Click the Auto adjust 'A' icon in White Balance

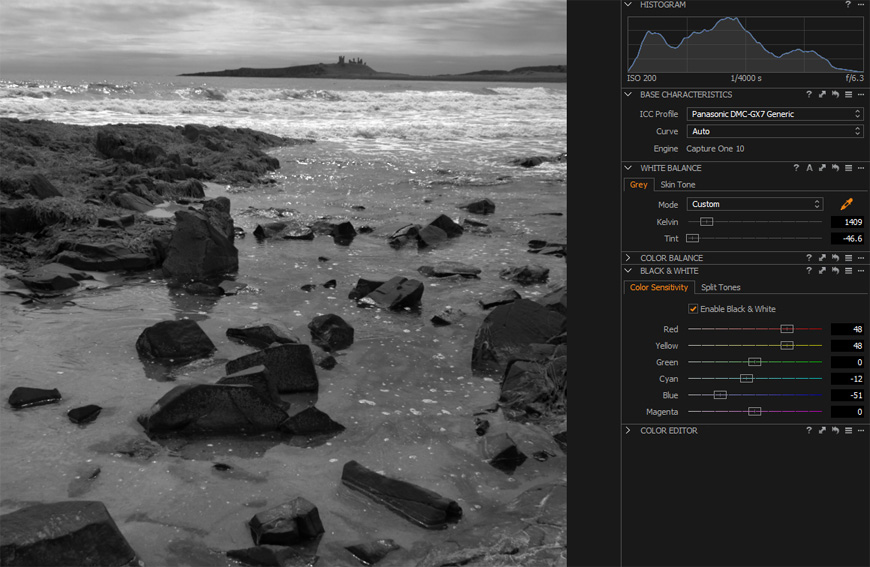point(809,168)
